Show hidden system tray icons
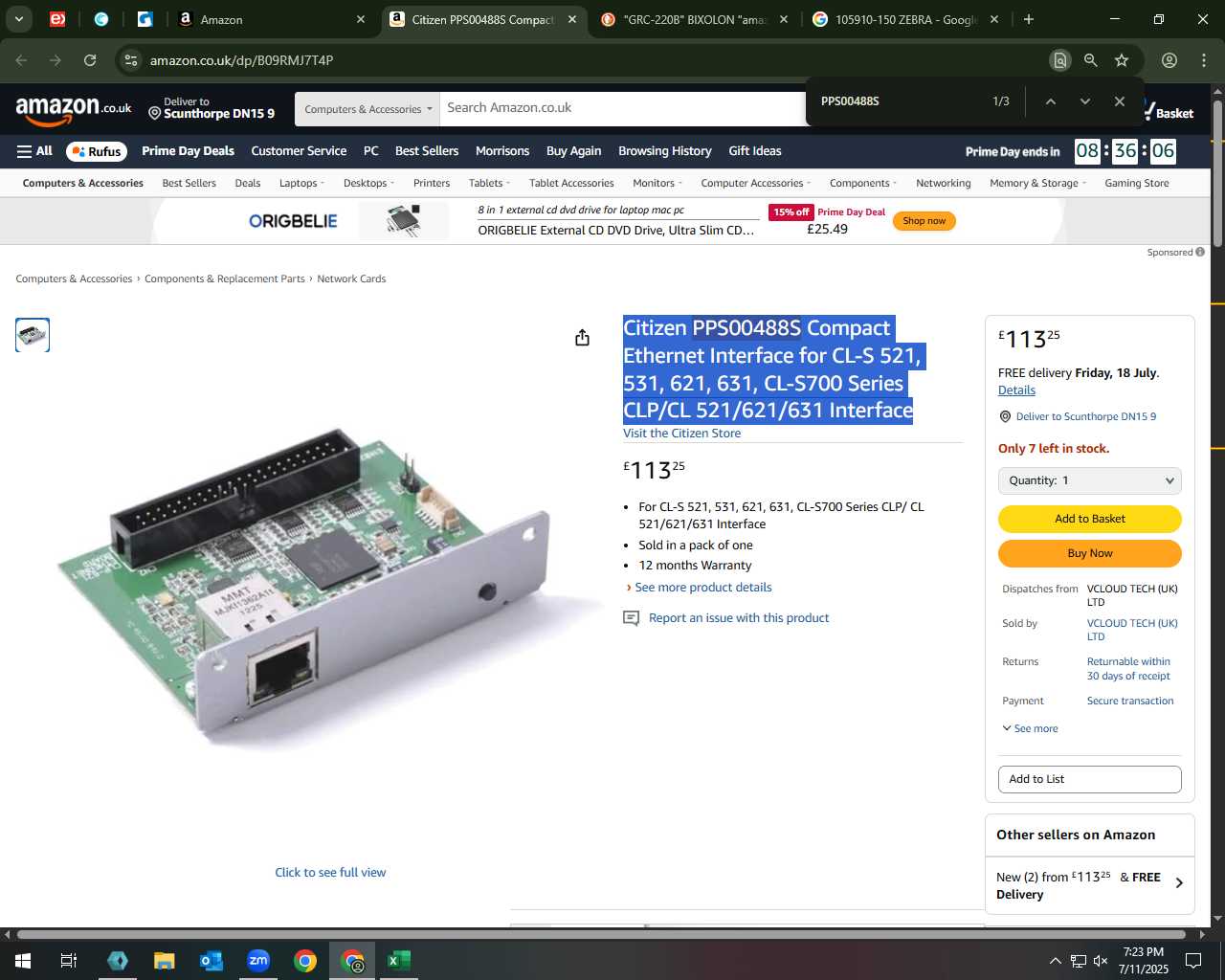The image size is (1225, 980). (x=1056, y=961)
